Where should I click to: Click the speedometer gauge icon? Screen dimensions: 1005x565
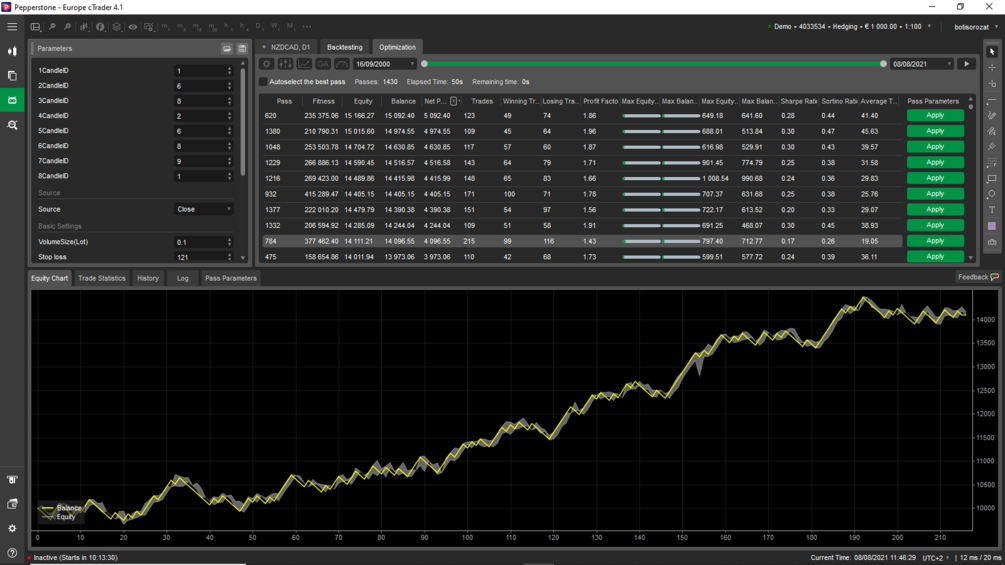[x=342, y=64]
